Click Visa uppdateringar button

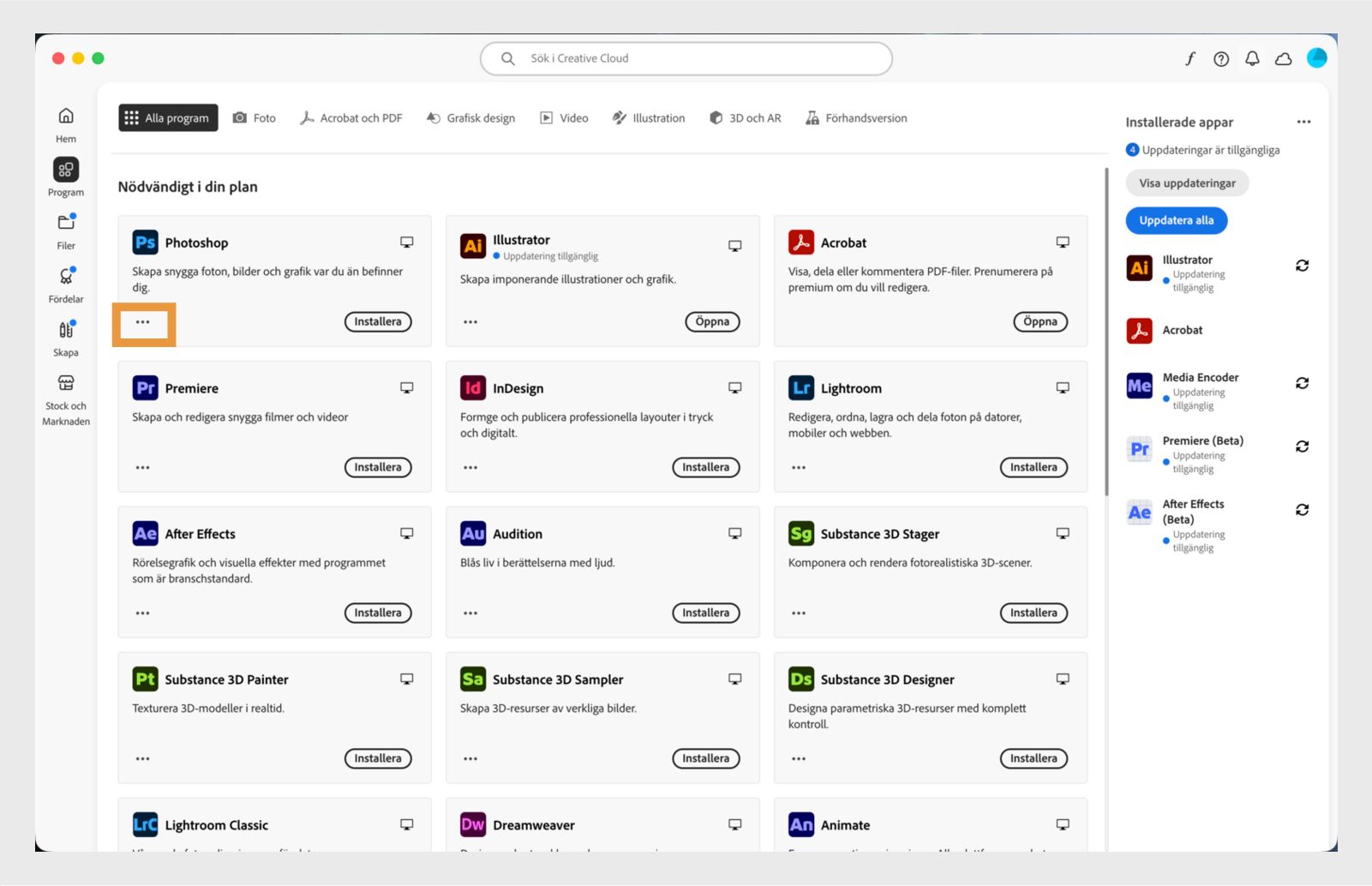point(1187,183)
